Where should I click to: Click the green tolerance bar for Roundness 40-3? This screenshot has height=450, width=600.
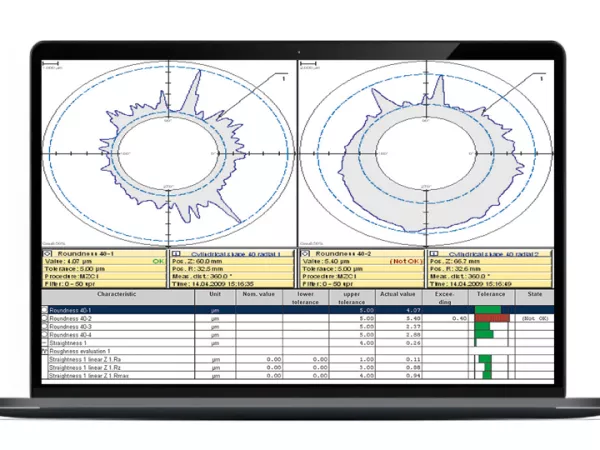point(482,327)
